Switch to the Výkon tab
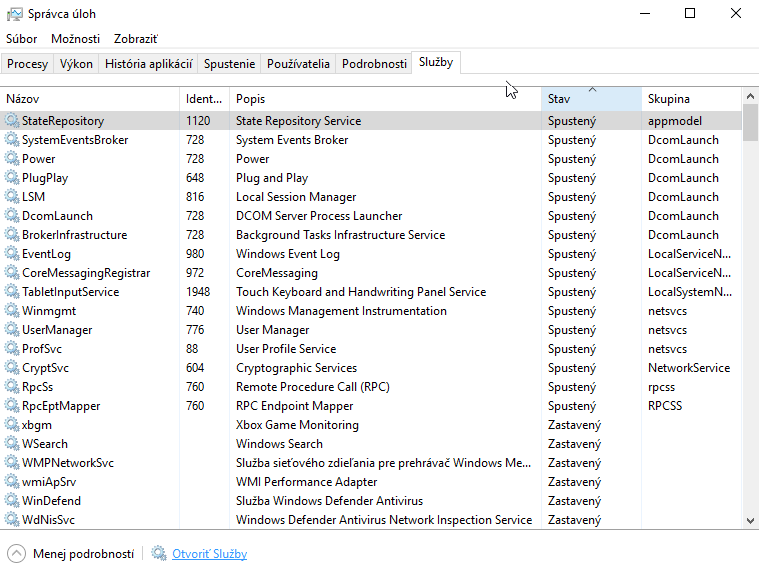The height and width of the screenshot is (578, 759). point(76,64)
